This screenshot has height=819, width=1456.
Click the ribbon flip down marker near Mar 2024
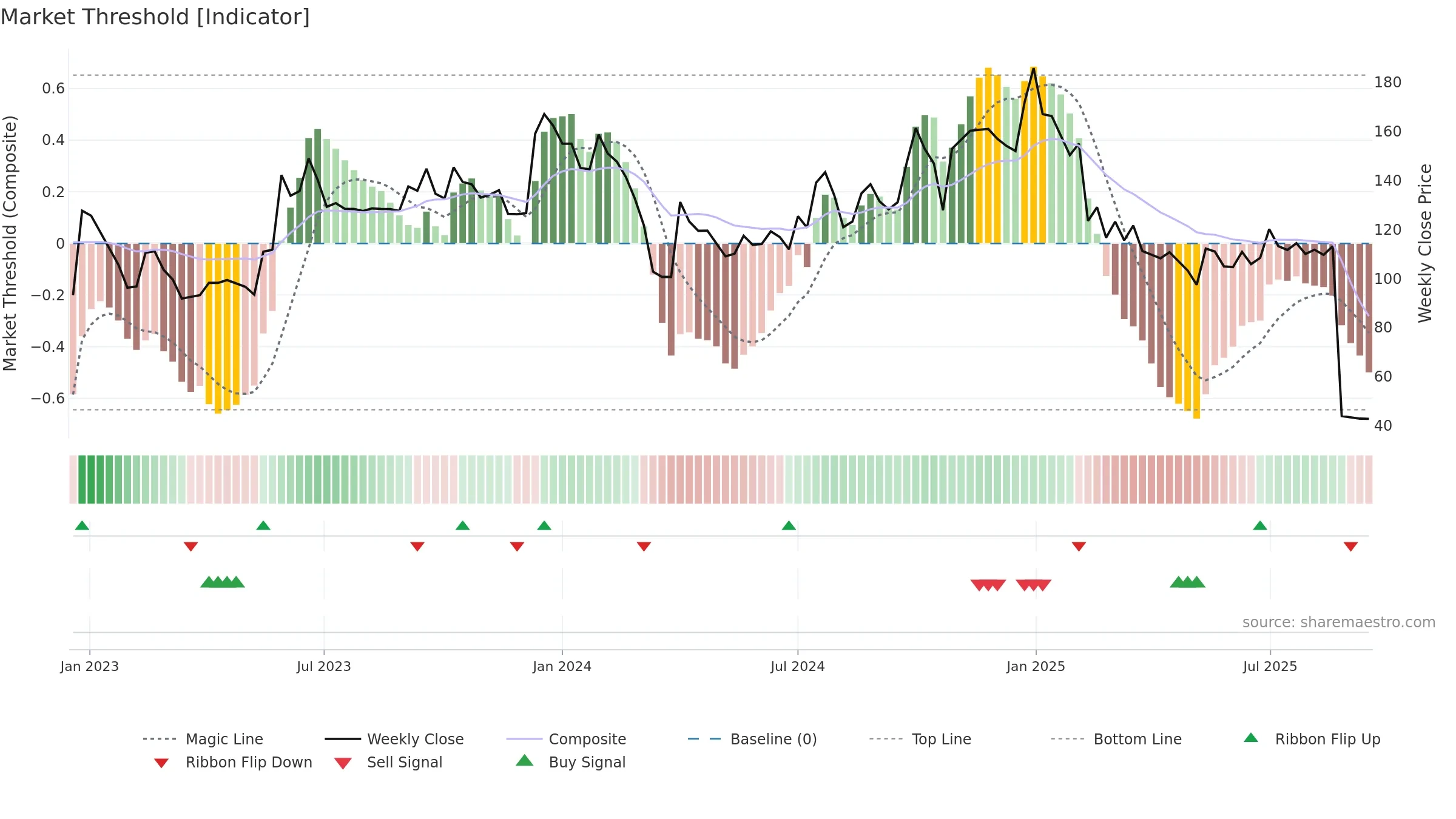(x=644, y=547)
